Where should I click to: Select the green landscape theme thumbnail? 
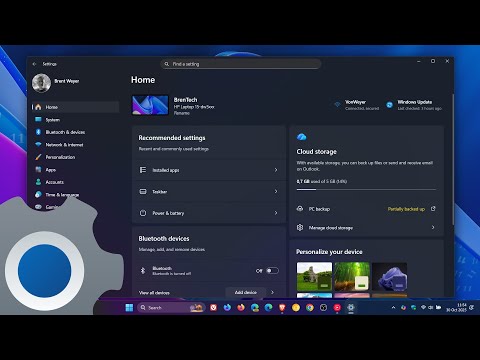(x=314, y=277)
